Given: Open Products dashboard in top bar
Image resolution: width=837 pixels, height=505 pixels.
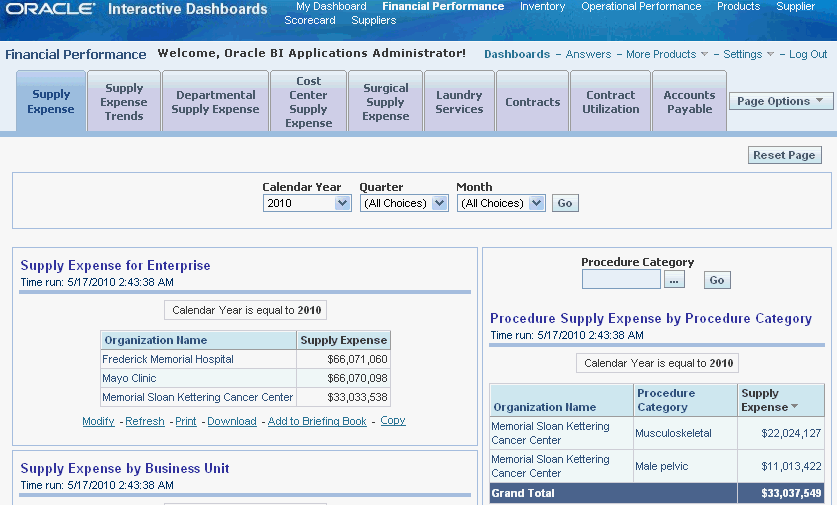Looking at the screenshot, I should coord(738,6).
